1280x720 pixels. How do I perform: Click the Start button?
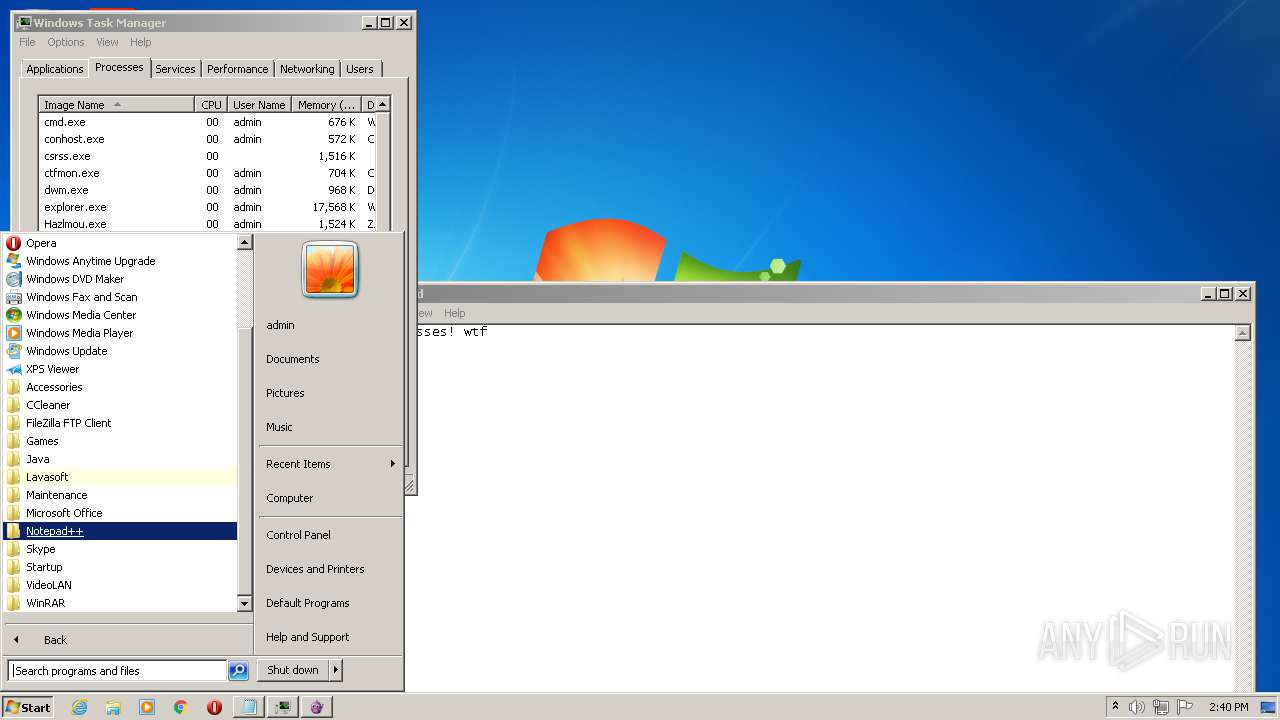tap(28, 707)
